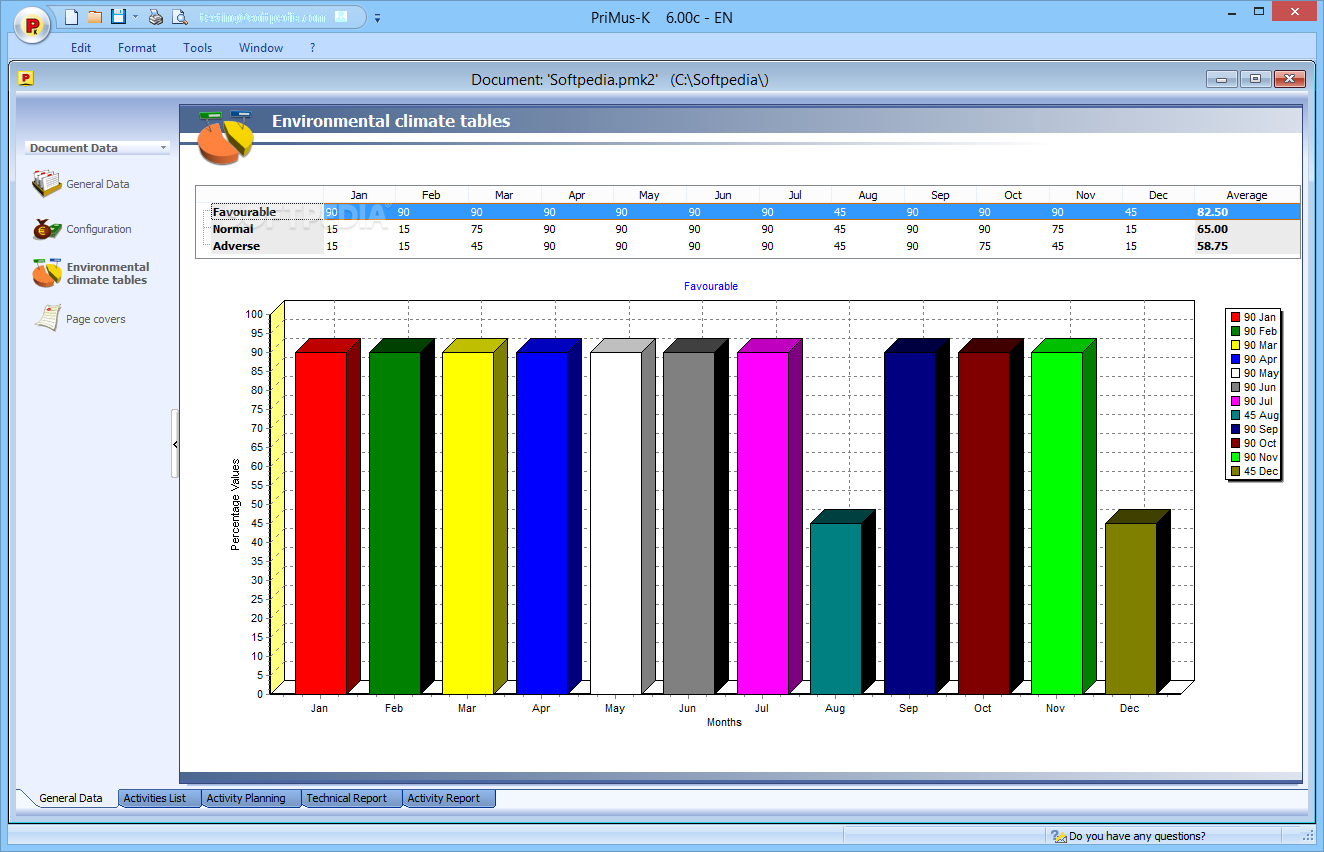The image size is (1324, 852).
Task: Select the Favourable row in the table
Action: coord(748,212)
